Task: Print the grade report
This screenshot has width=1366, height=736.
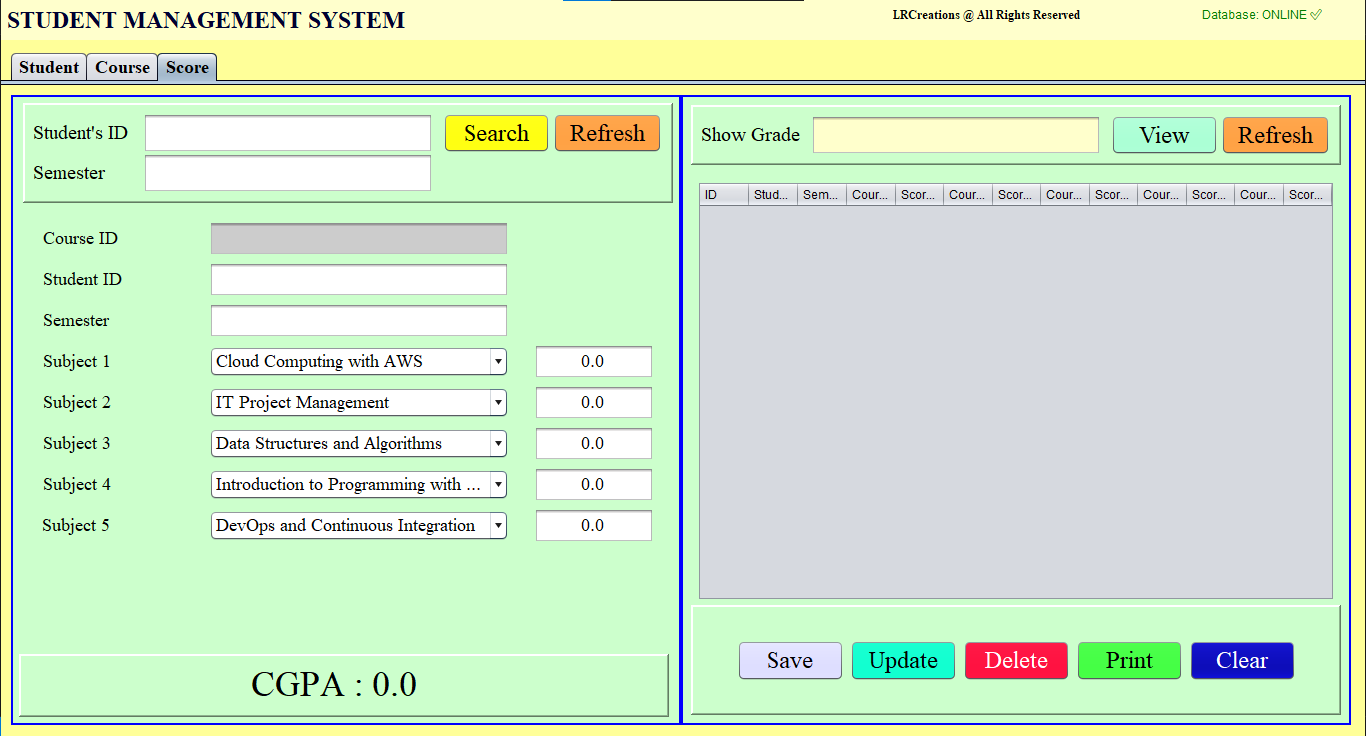Action: [1129, 660]
